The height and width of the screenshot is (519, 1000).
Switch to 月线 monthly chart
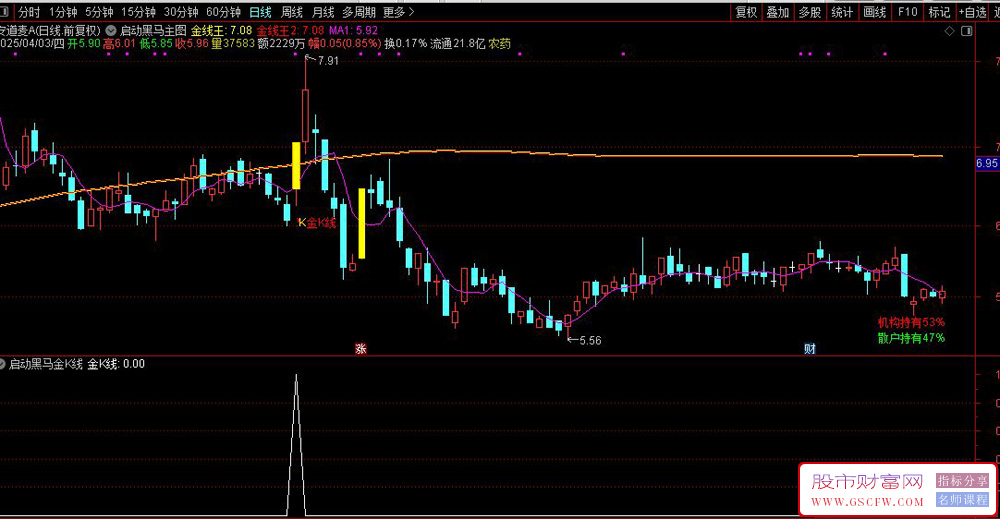(x=323, y=12)
